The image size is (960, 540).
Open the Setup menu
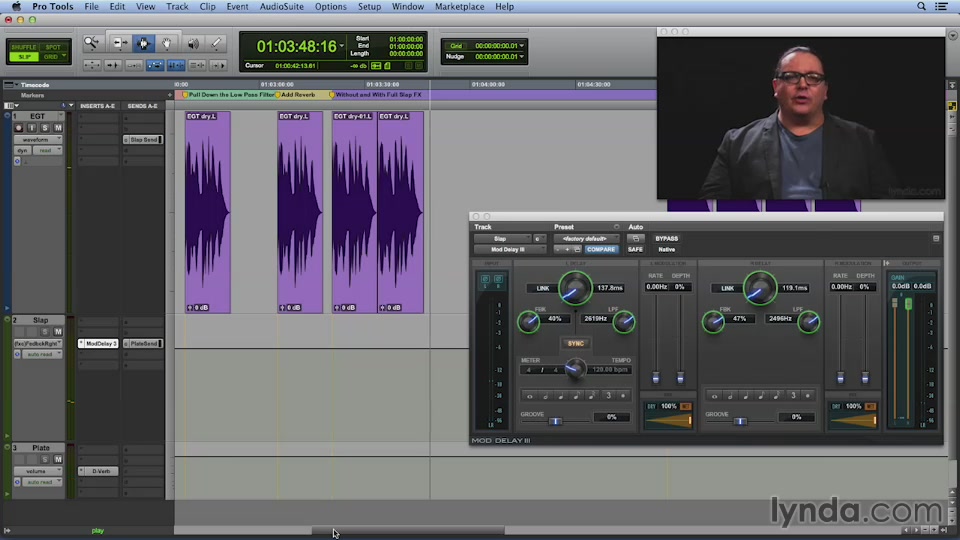[x=369, y=6]
